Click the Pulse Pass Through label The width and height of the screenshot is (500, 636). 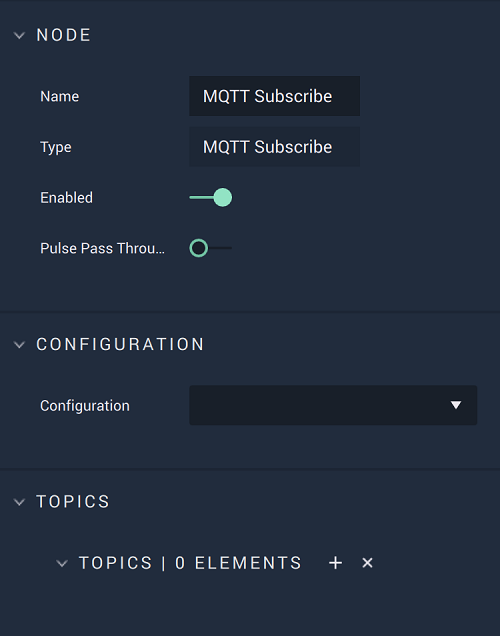pyautogui.click(x=102, y=248)
